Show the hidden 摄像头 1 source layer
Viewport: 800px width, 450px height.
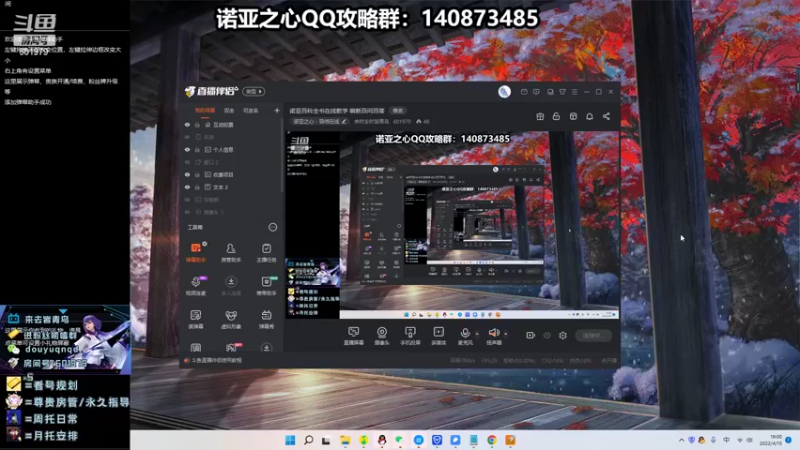(187, 212)
